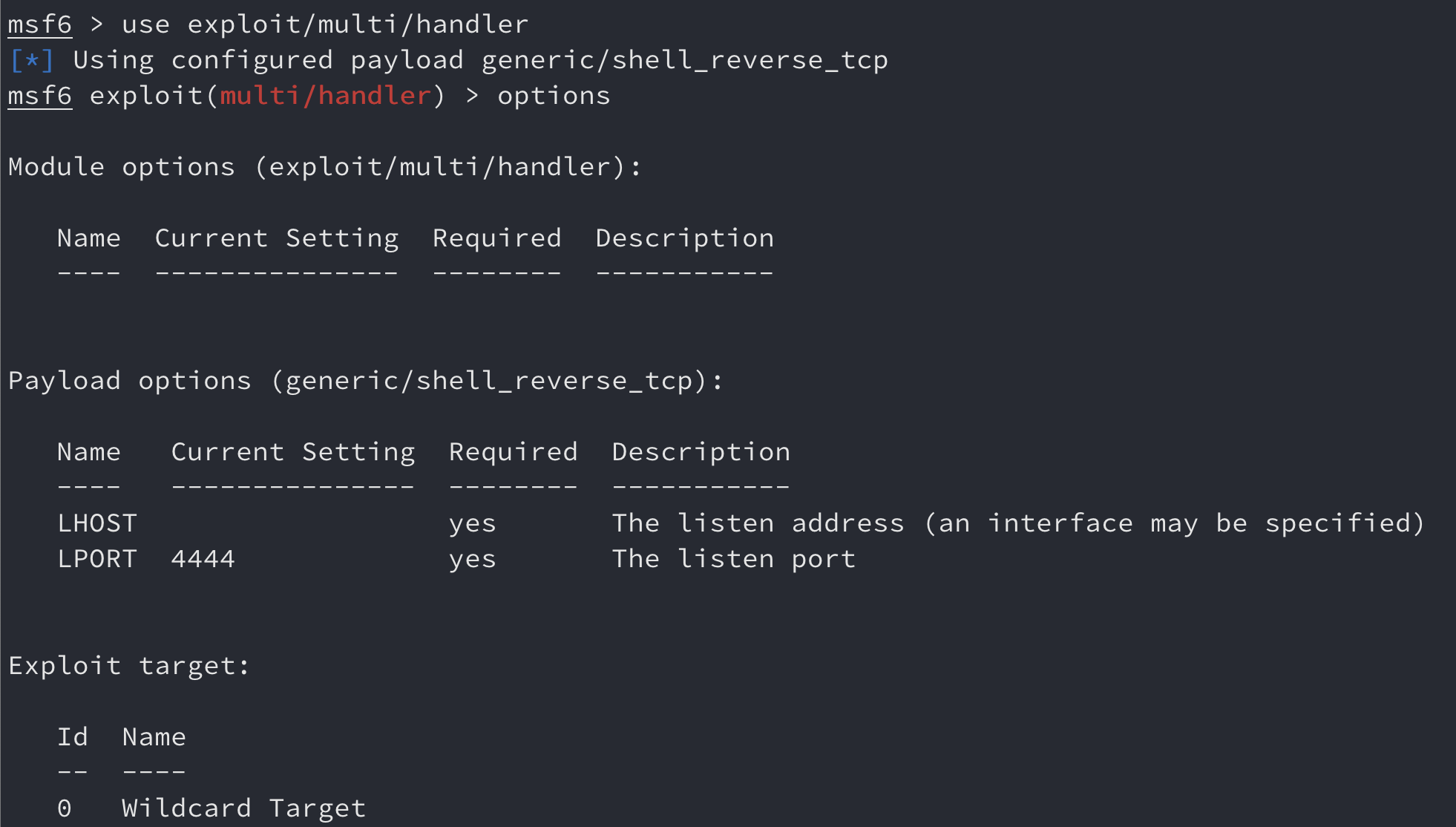The width and height of the screenshot is (1456, 827).
Task: Click the msf6 prompt before exploit(multi/handler)
Action: click(40, 96)
